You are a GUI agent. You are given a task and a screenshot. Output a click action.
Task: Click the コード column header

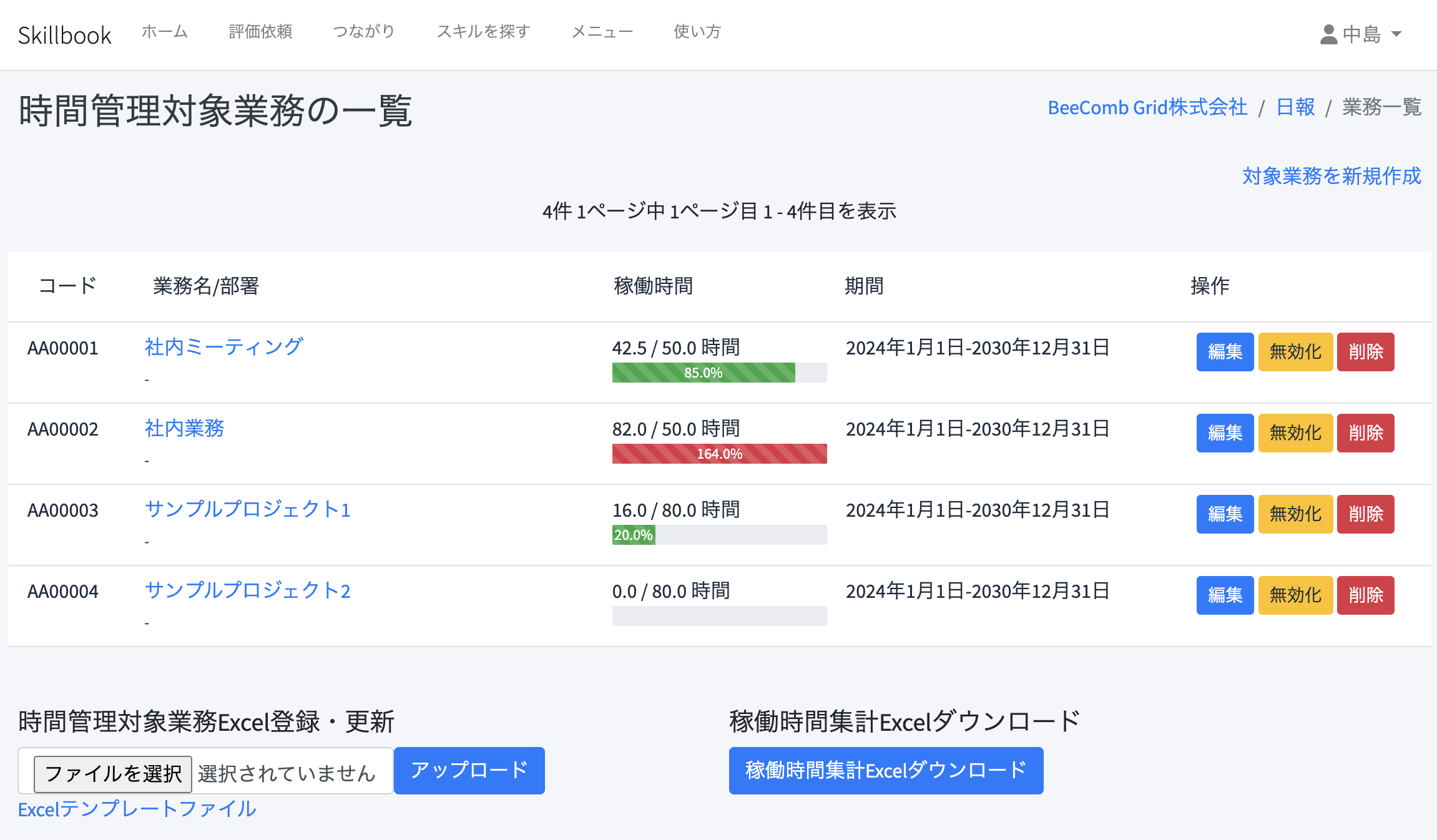pos(67,286)
